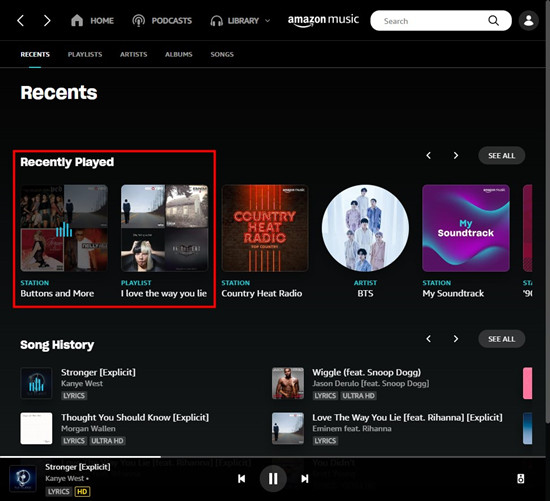Click the Wiggle album art
Image resolution: width=550 pixels, height=501 pixels.
click(x=288, y=383)
